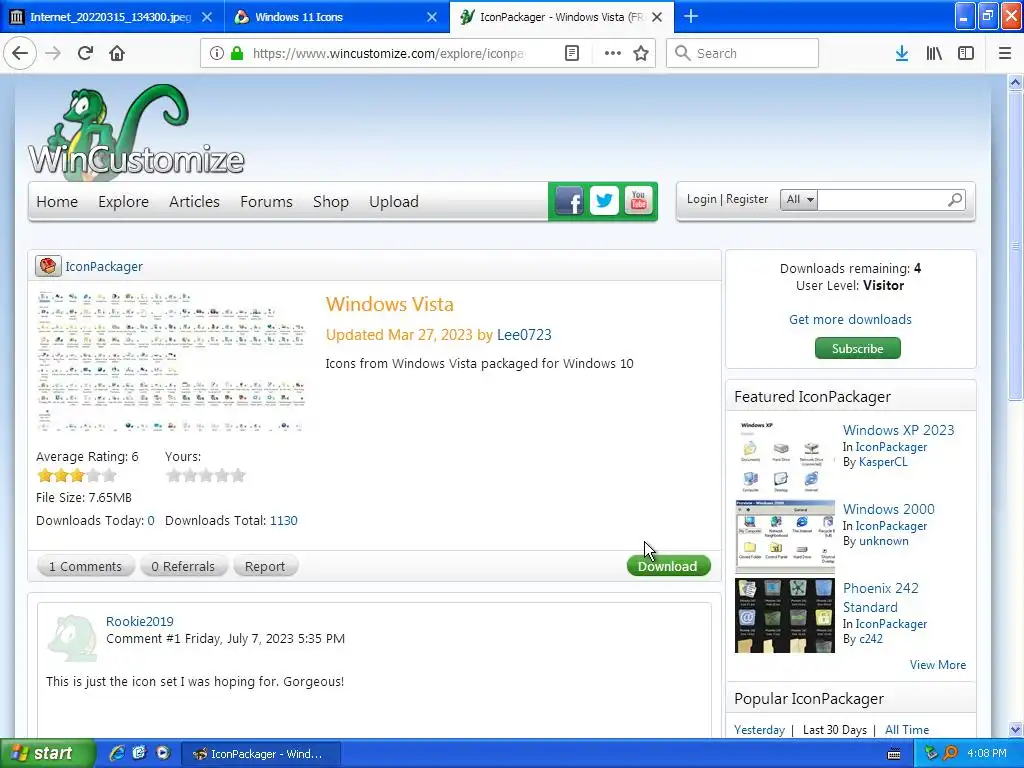Click the Login link

tap(701, 199)
